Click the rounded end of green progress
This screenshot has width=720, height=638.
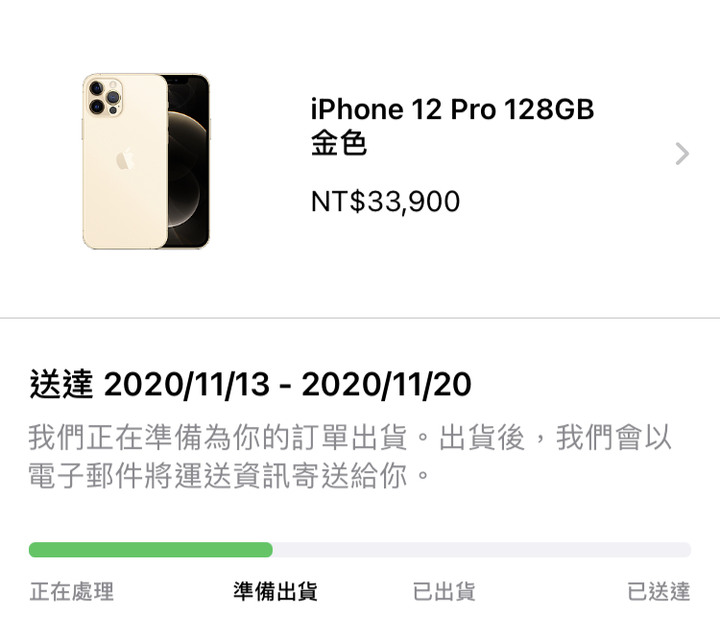click(x=266, y=550)
